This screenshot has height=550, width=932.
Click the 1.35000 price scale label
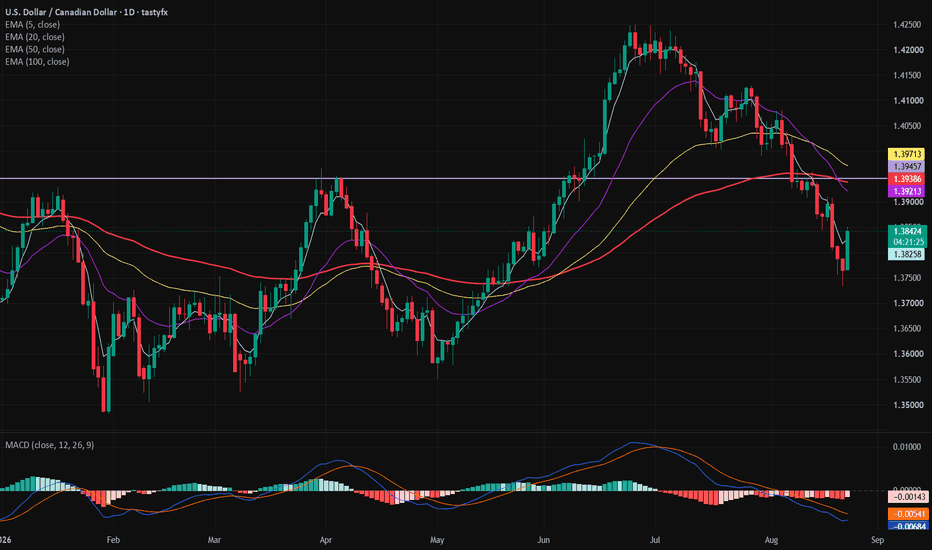coord(908,405)
